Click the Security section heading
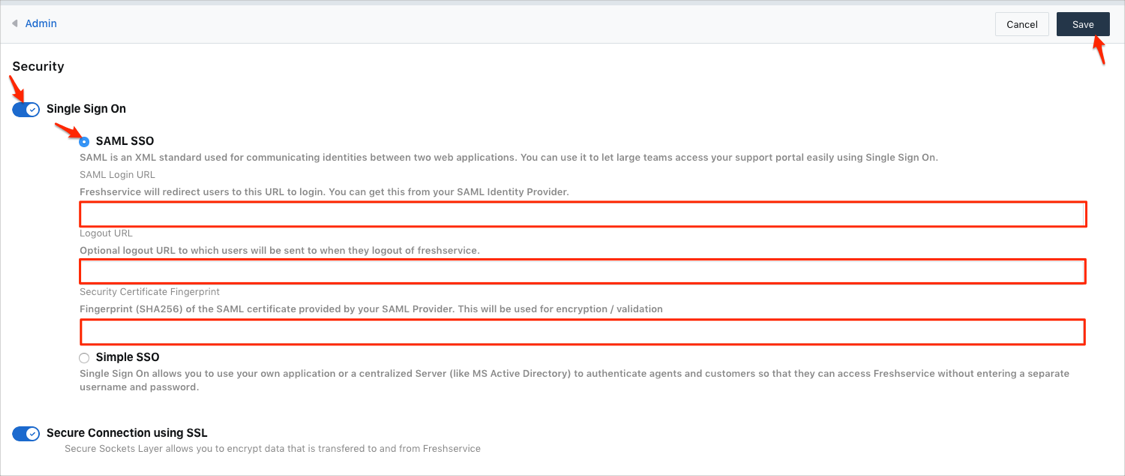The width and height of the screenshot is (1125, 476). pos(38,67)
